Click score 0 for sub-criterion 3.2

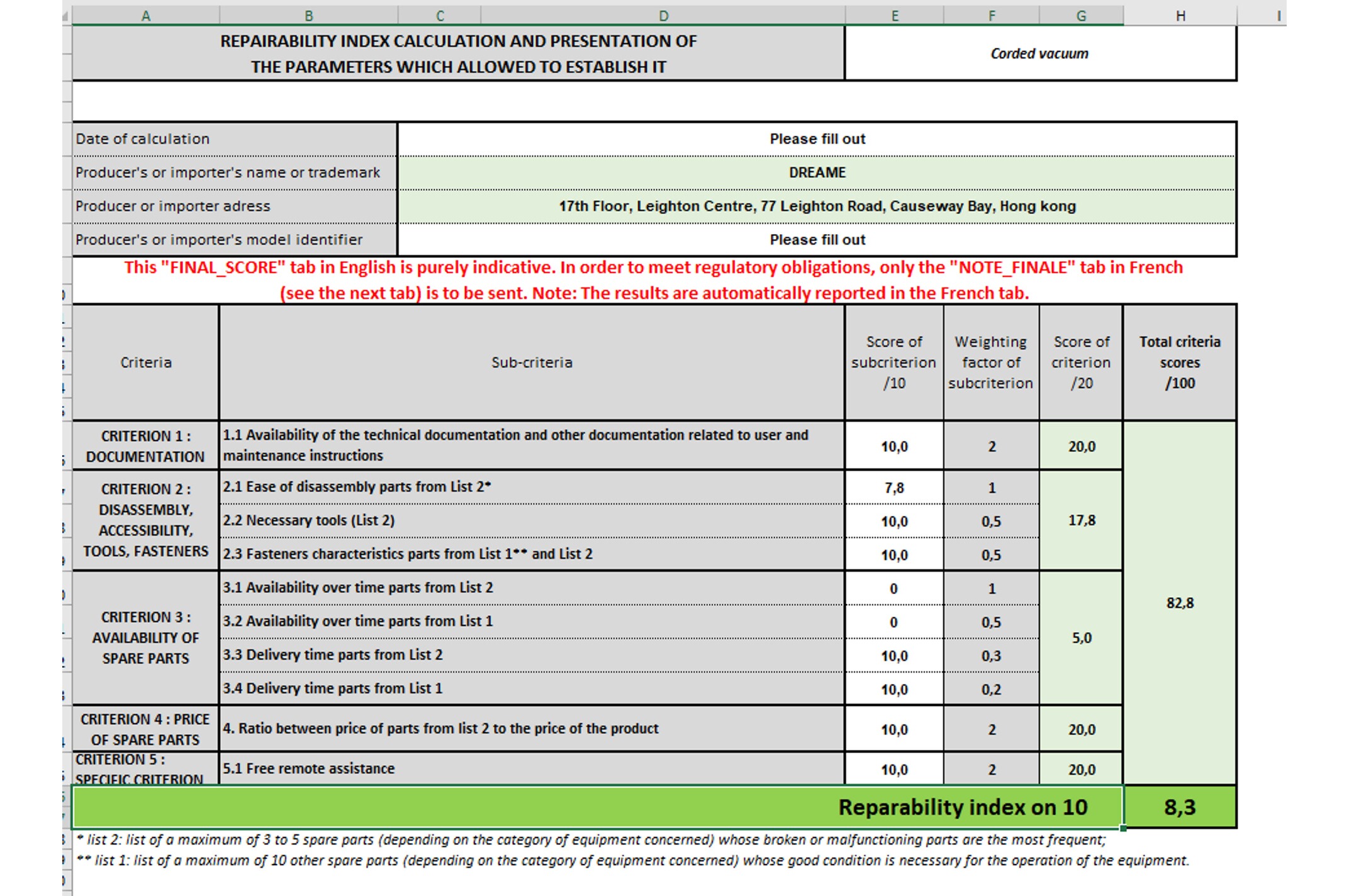click(894, 622)
